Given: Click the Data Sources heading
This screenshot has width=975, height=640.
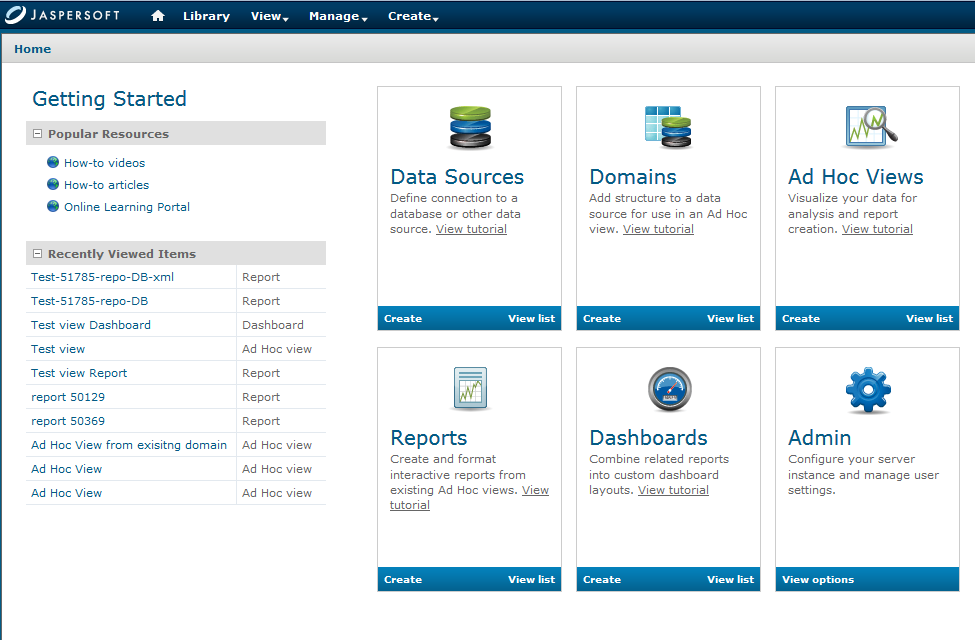Looking at the screenshot, I should pyautogui.click(x=457, y=177).
